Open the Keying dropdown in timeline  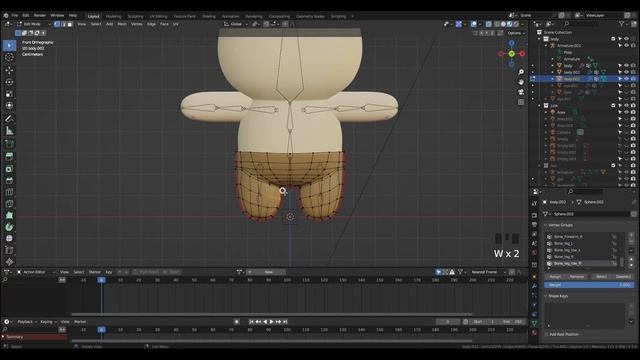[x=48, y=322]
